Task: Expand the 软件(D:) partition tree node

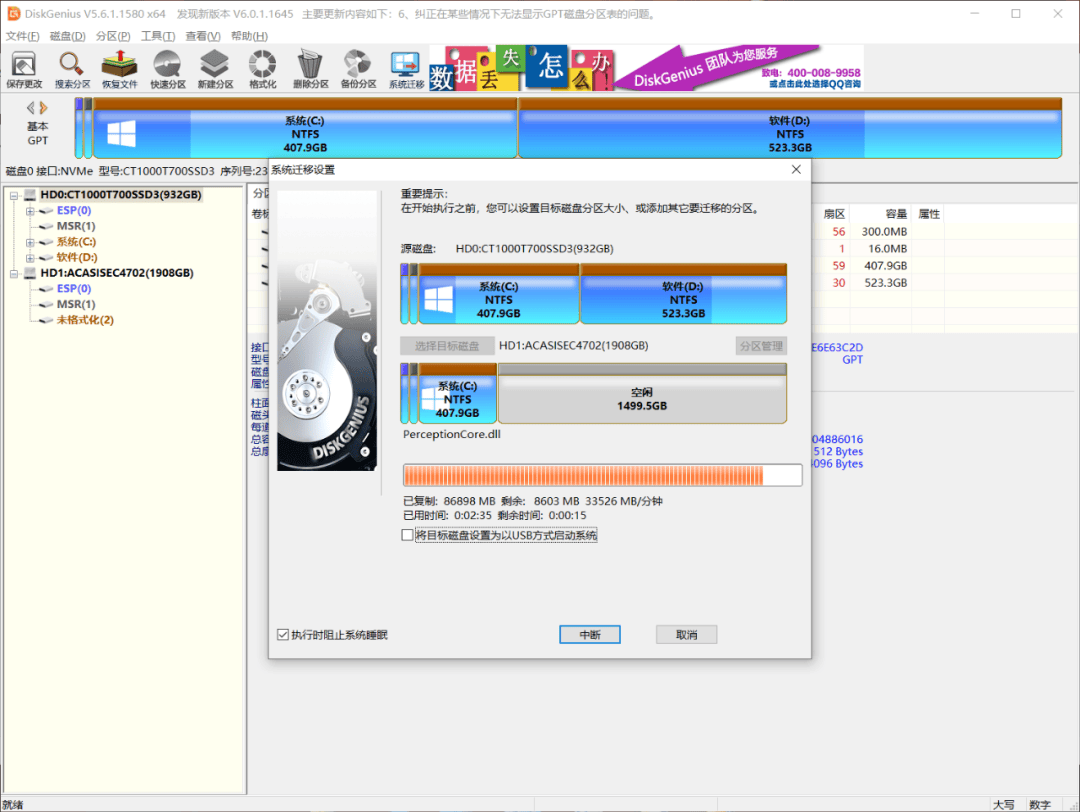Action: [30, 257]
